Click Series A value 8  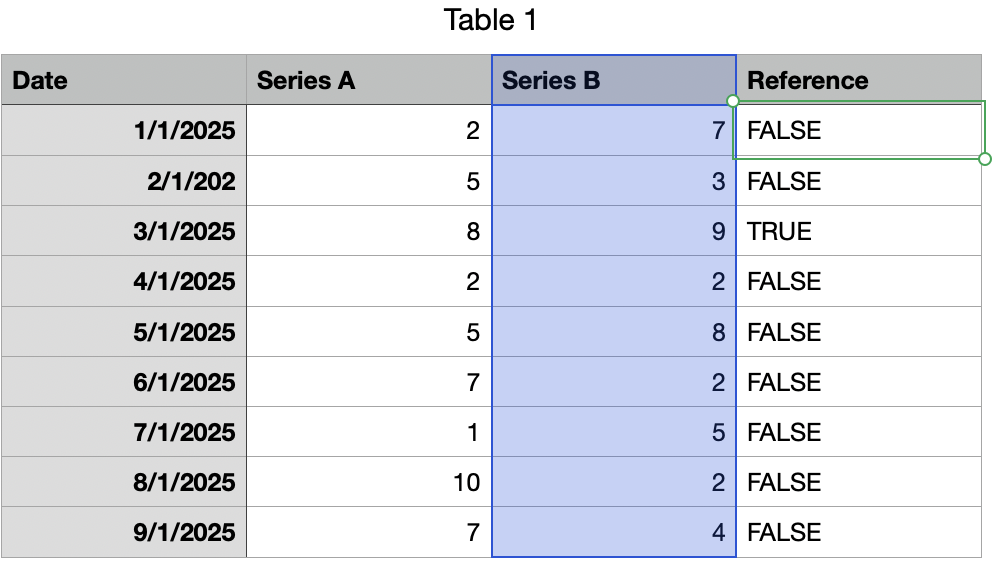click(x=369, y=231)
